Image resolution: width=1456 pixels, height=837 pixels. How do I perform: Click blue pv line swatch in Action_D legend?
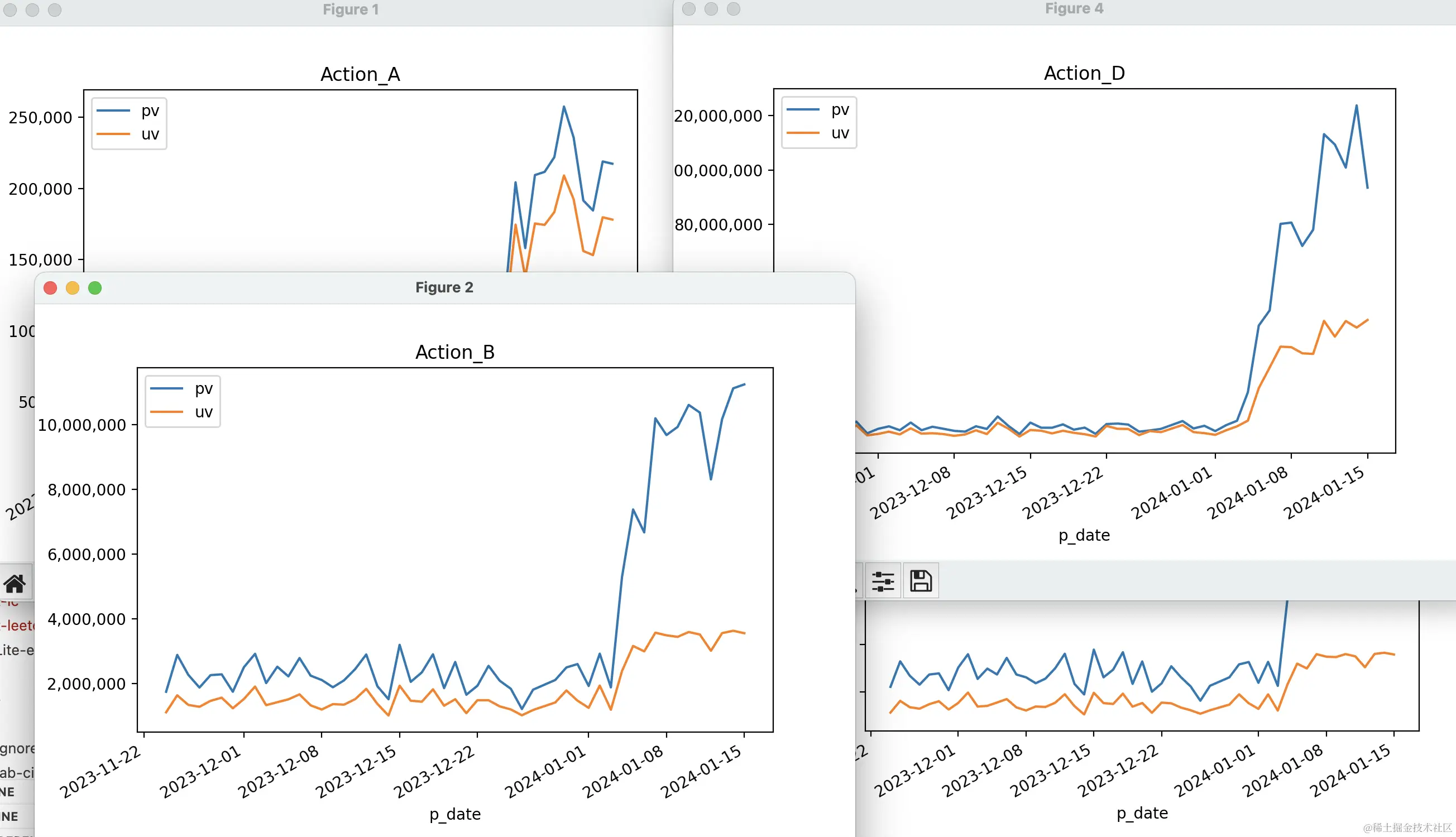pos(803,109)
